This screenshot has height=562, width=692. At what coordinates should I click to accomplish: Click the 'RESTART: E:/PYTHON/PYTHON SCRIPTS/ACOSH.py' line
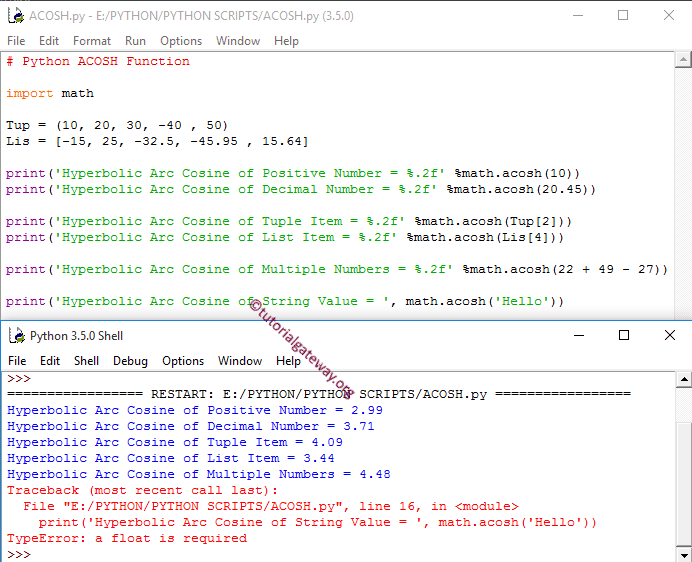tap(319, 394)
